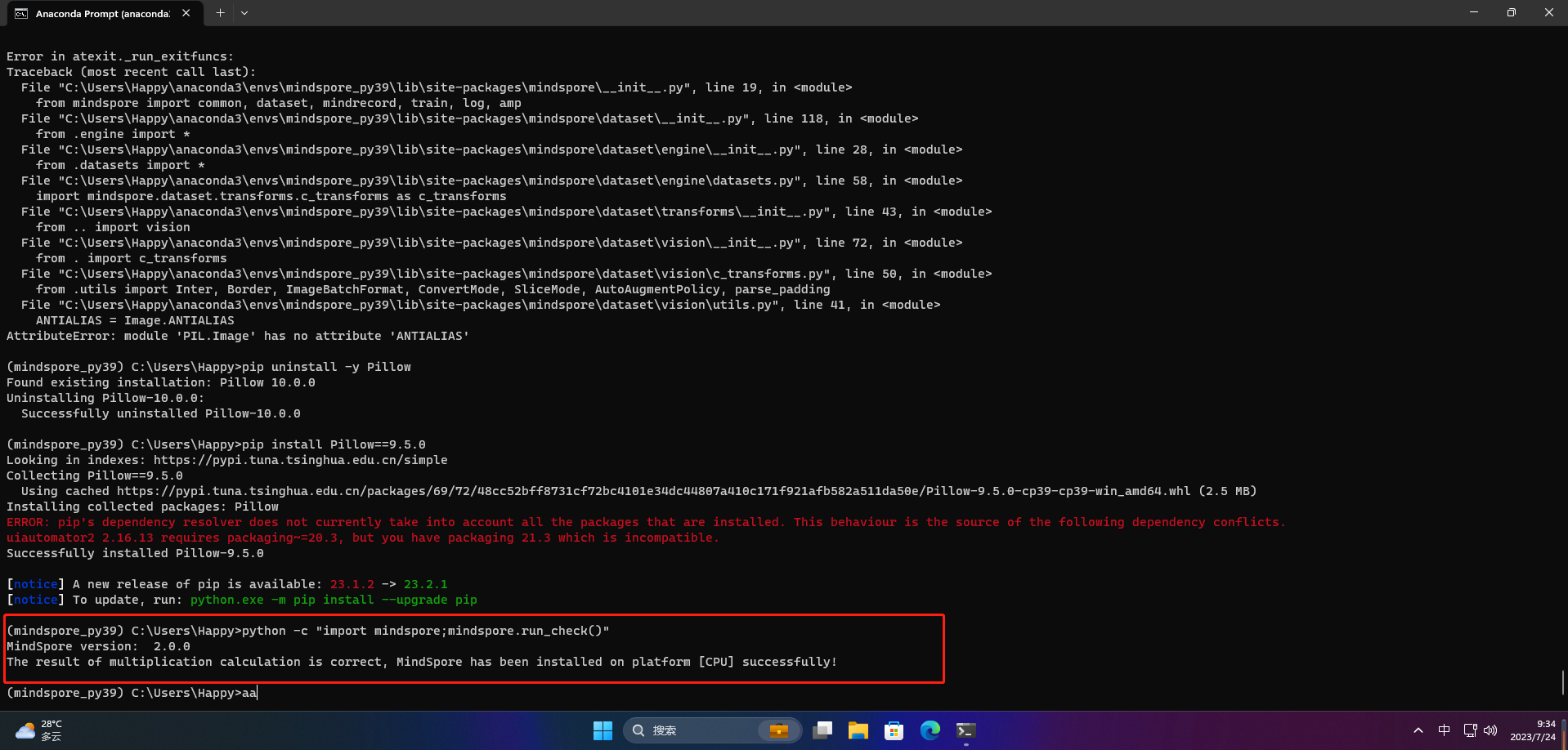Open the clock showing 9:34

pyautogui.click(x=1533, y=730)
